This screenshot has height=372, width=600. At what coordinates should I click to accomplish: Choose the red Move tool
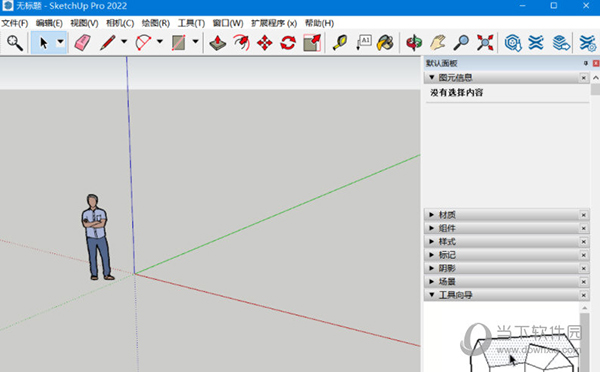[x=265, y=42]
